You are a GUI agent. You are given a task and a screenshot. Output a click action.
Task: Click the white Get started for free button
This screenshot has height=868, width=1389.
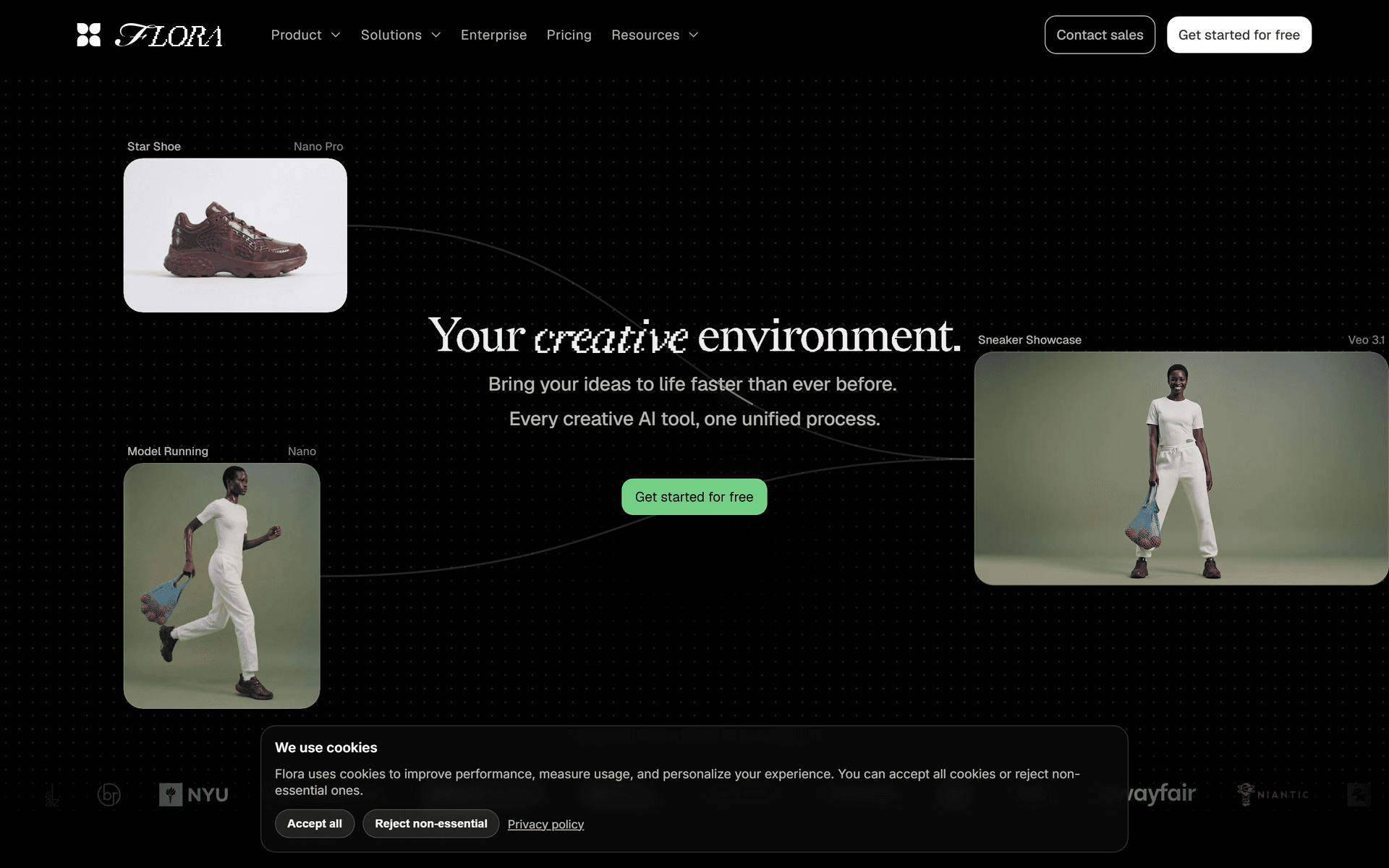pos(1239,35)
